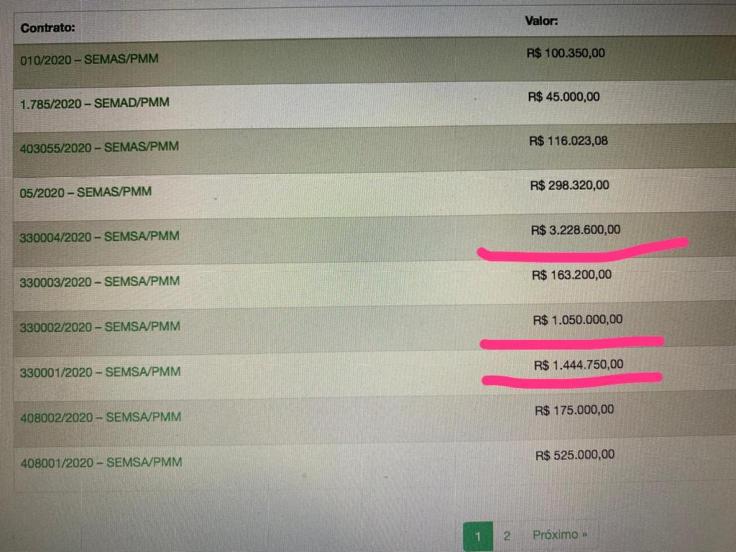736x552 pixels.
Task: Click the R$ 3.228.600,00 value cell
Action: [582, 231]
